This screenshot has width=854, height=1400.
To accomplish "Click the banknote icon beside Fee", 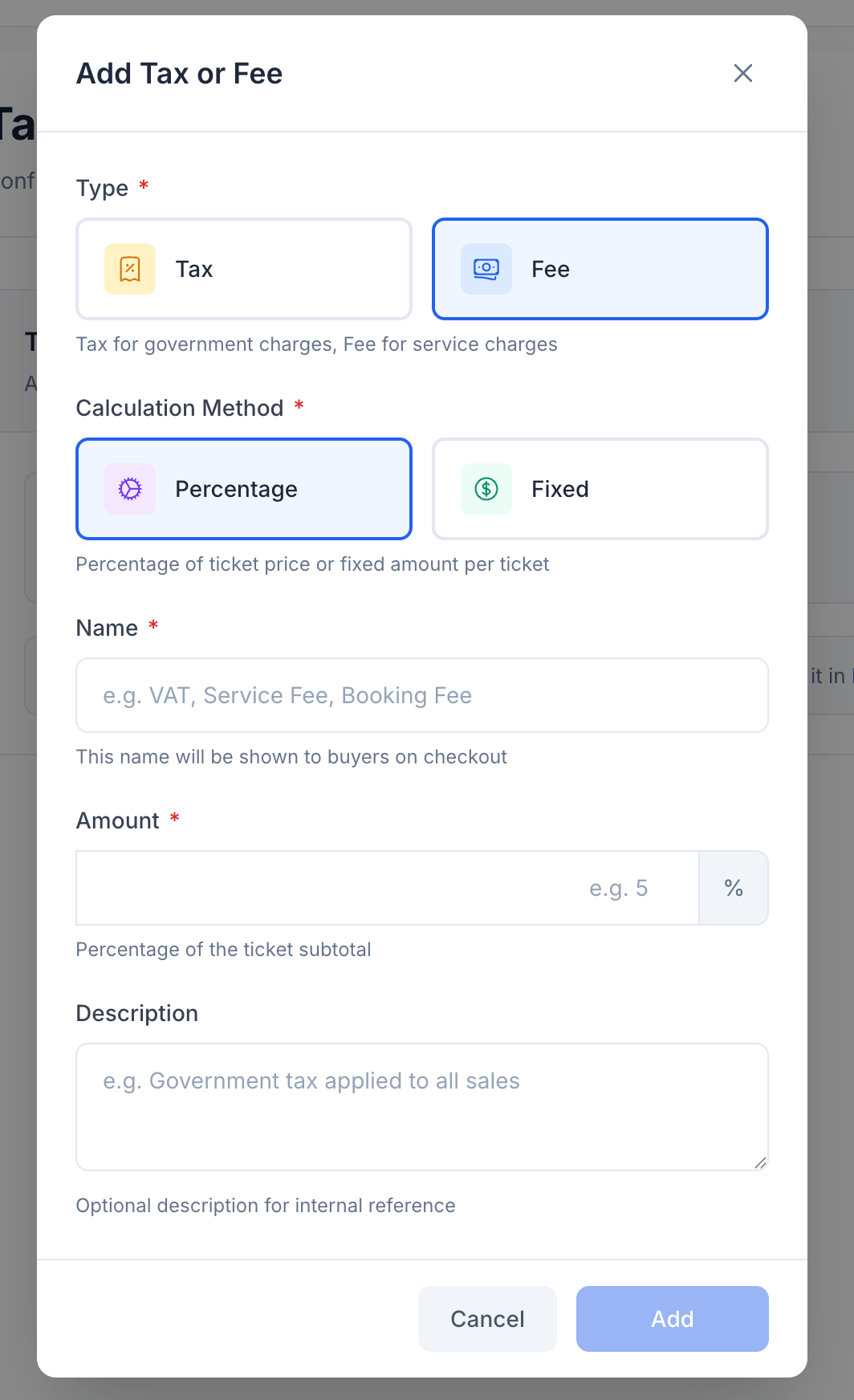I will click(486, 269).
